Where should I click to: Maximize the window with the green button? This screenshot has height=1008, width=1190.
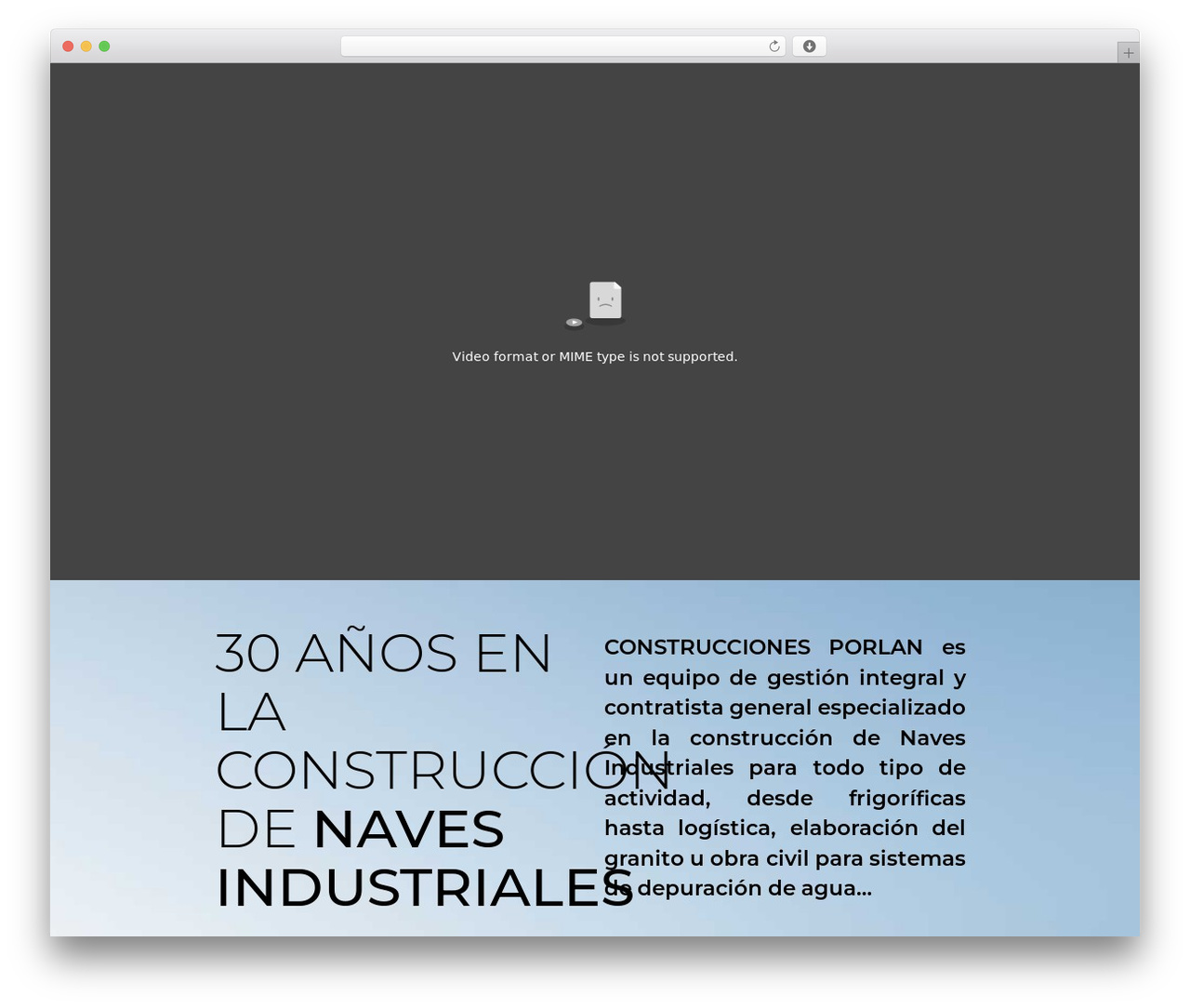click(104, 46)
